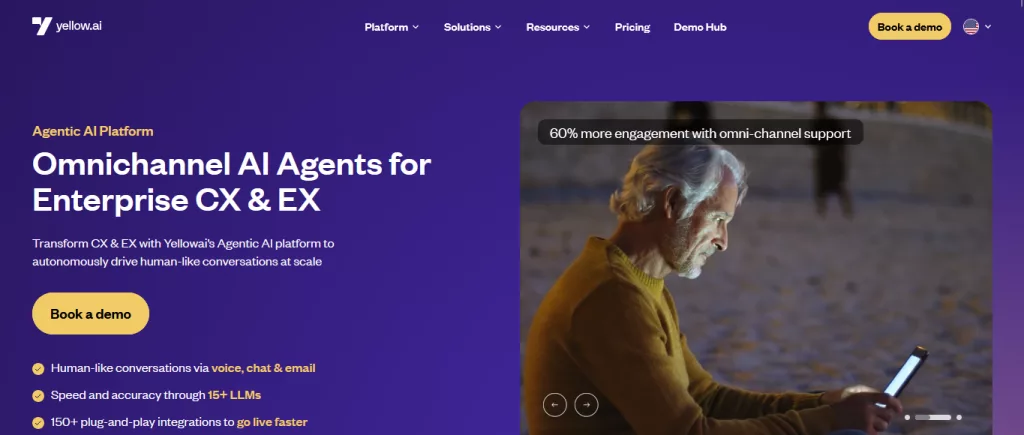Select the last carousel dot indicator
Image resolution: width=1024 pixels, height=435 pixels.
[x=959, y=417]
